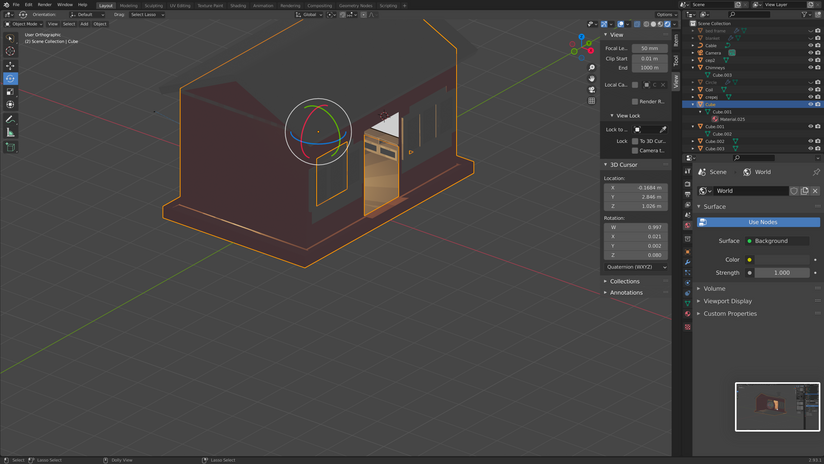Select the Measure tool
This screenshot has width=824, height=464.
click(x=10, y=132)
